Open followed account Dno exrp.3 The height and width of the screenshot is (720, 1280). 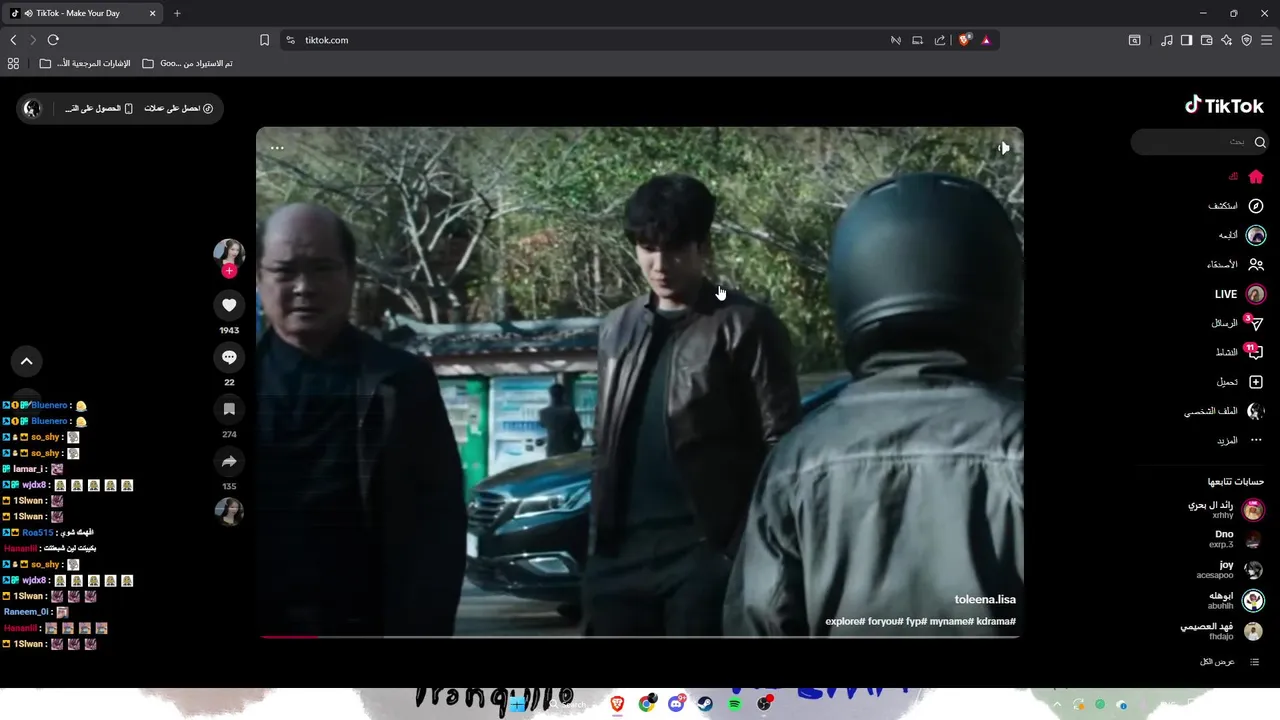click(x=1235, y=540)
